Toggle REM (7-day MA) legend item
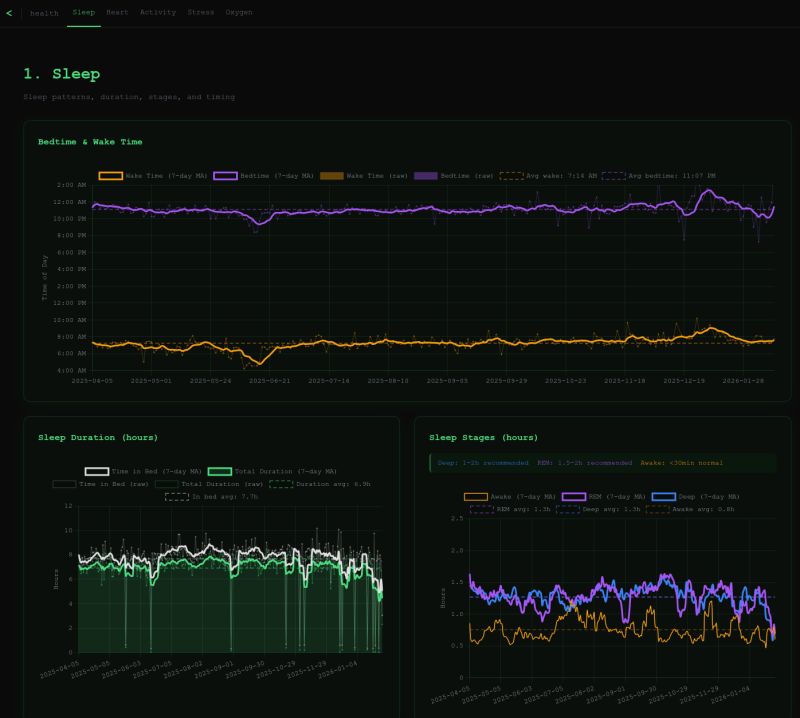This screenshot has height=718, width=800. [x=574, y=497]
